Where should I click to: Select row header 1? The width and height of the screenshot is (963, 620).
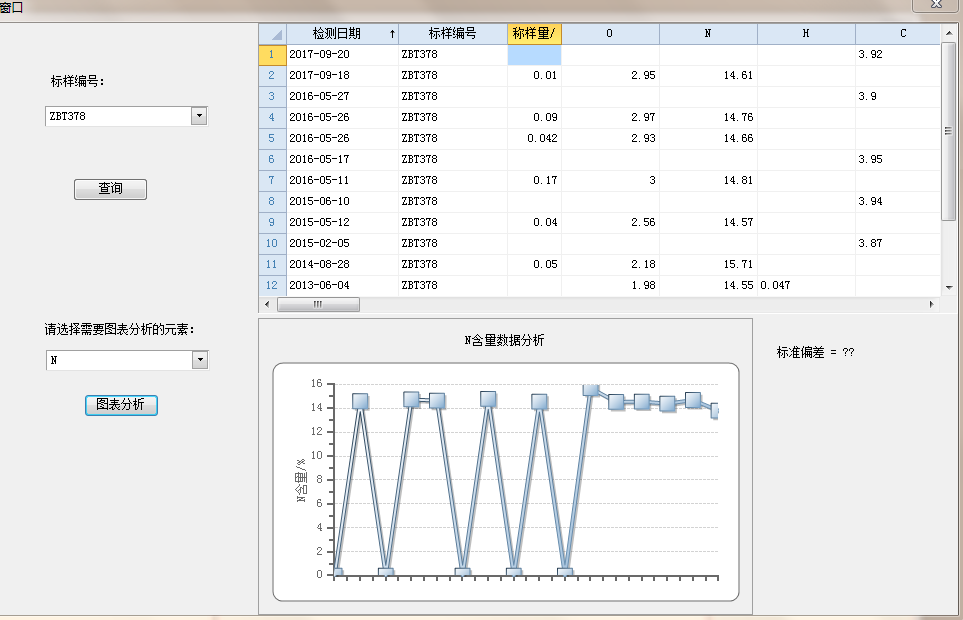point(272,55)
